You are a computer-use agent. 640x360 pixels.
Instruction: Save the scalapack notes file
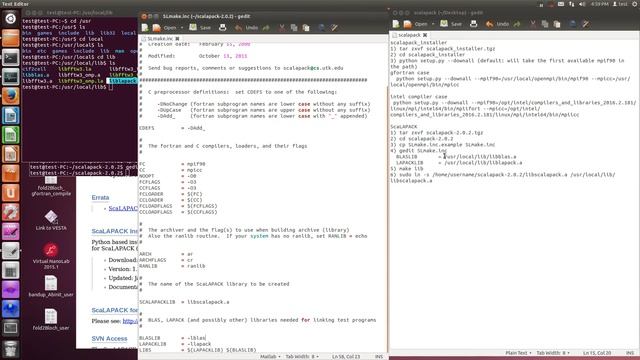click(x=451, y=24)
